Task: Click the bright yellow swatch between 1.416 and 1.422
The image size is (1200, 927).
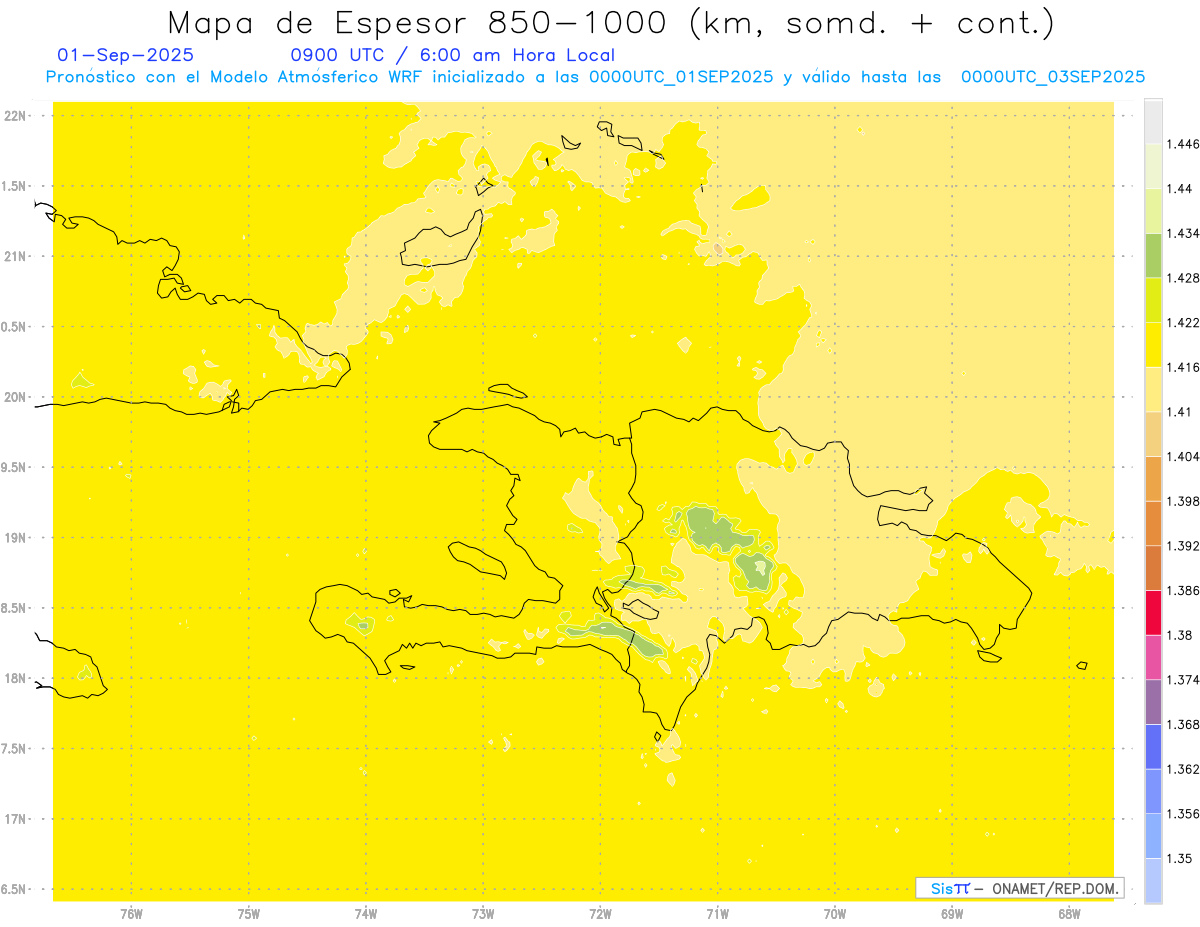Action: tap(1153, 344)
